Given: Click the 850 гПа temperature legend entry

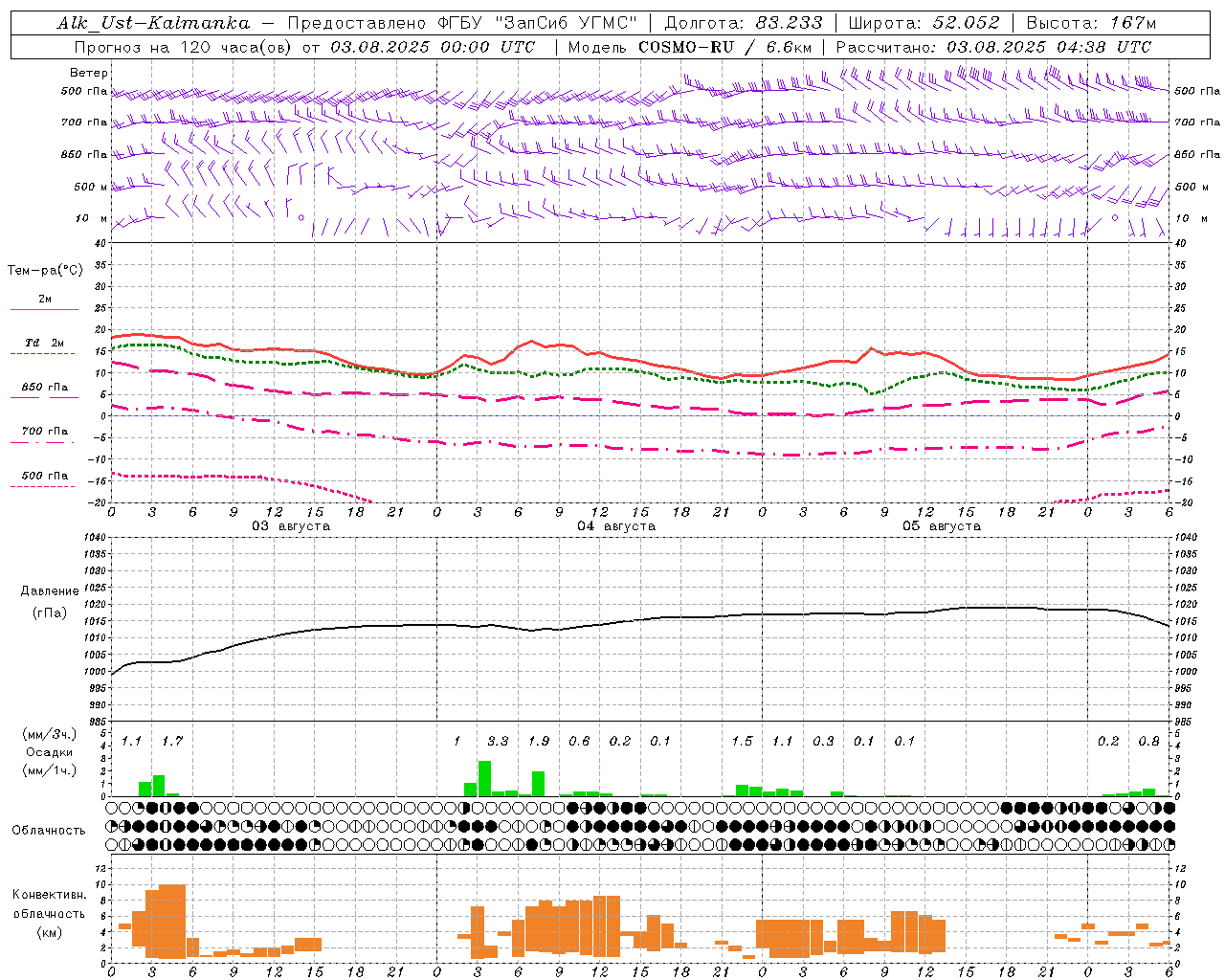Looking at the screenshot, I should coord(45,388).
